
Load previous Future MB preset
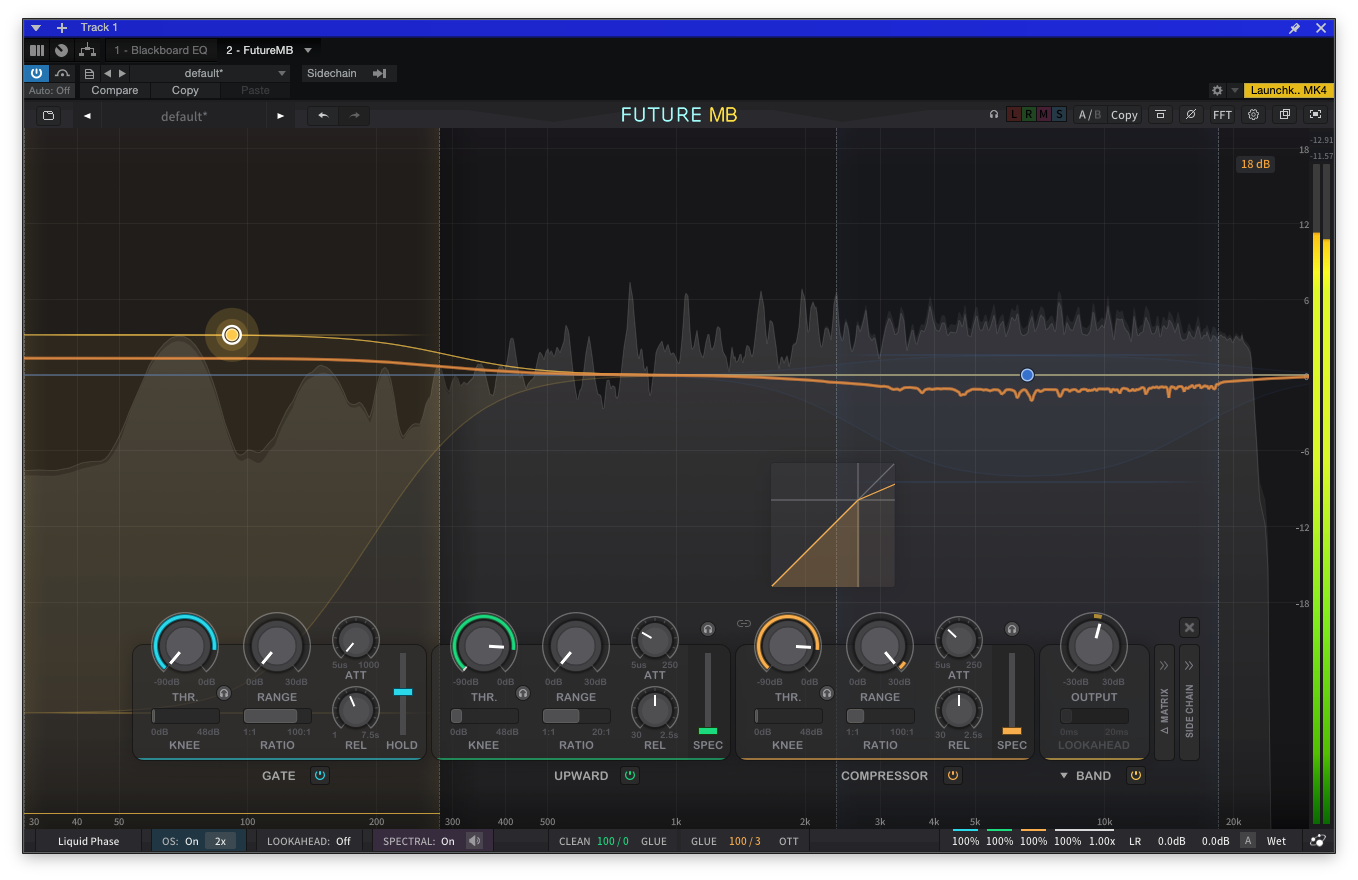tap(87, 116)
